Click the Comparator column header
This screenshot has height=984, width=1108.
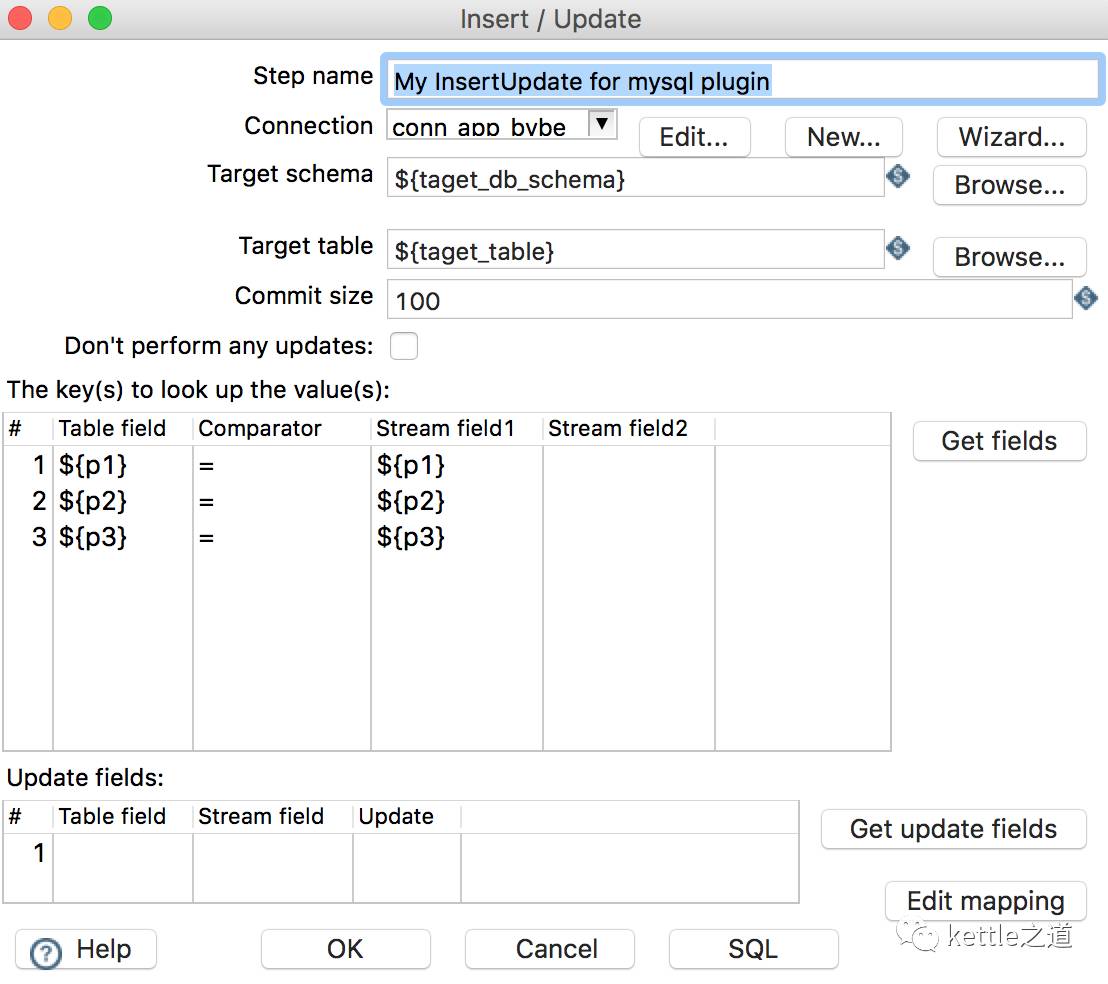point(260,429)
